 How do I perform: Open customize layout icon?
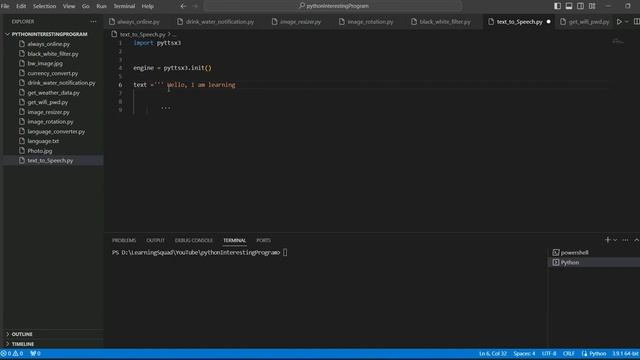coord(592,6)
